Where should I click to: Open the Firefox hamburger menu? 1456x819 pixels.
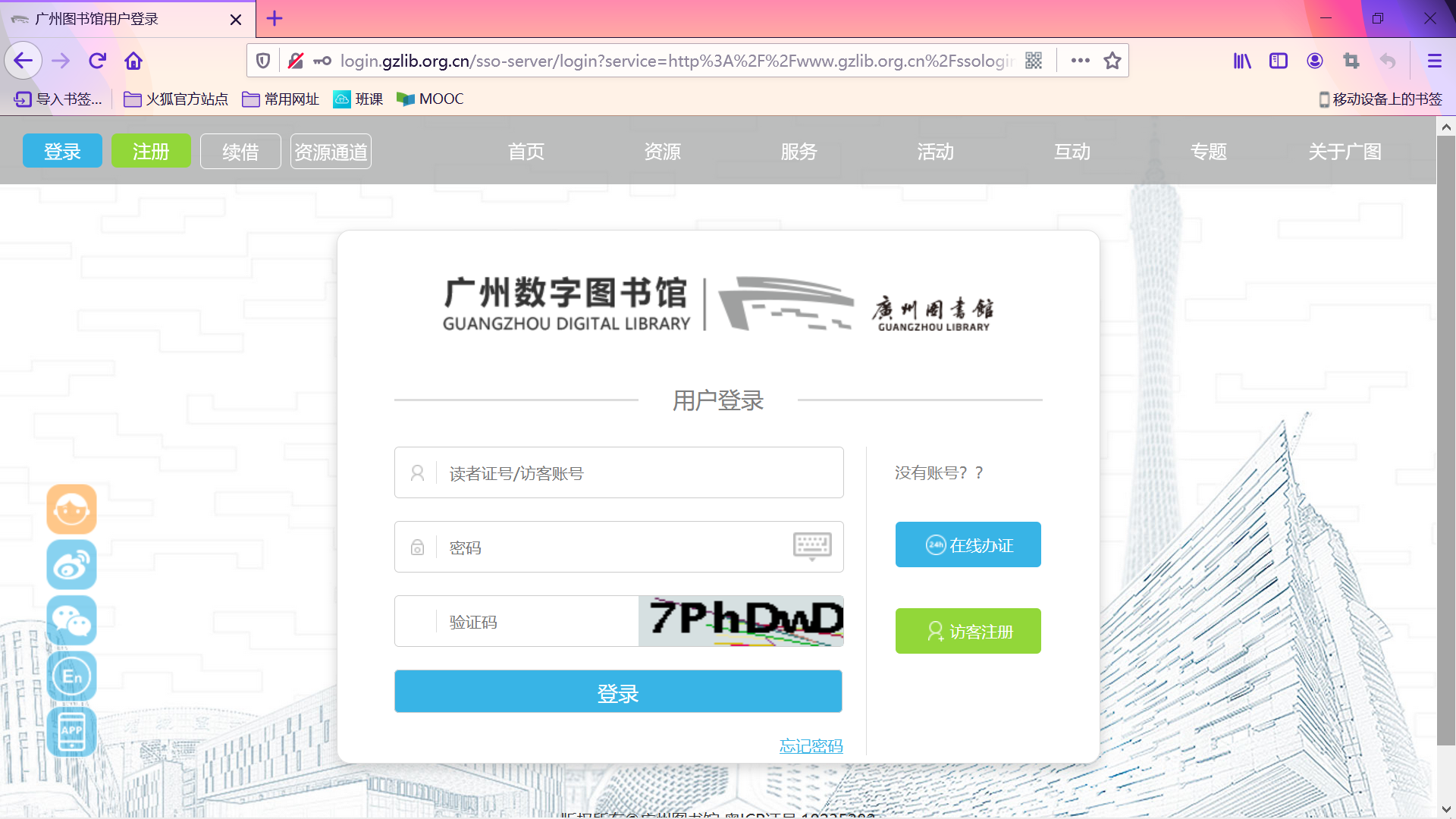(x=1434, y=61)
